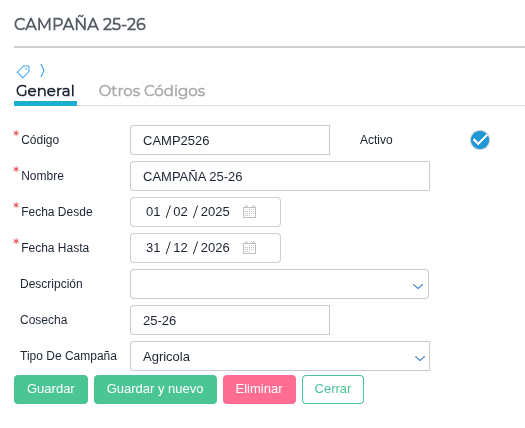This screenshot has height=428, width=525.
Task: Open the Tipo De Campaña dropdown
Action: (280, 356)
